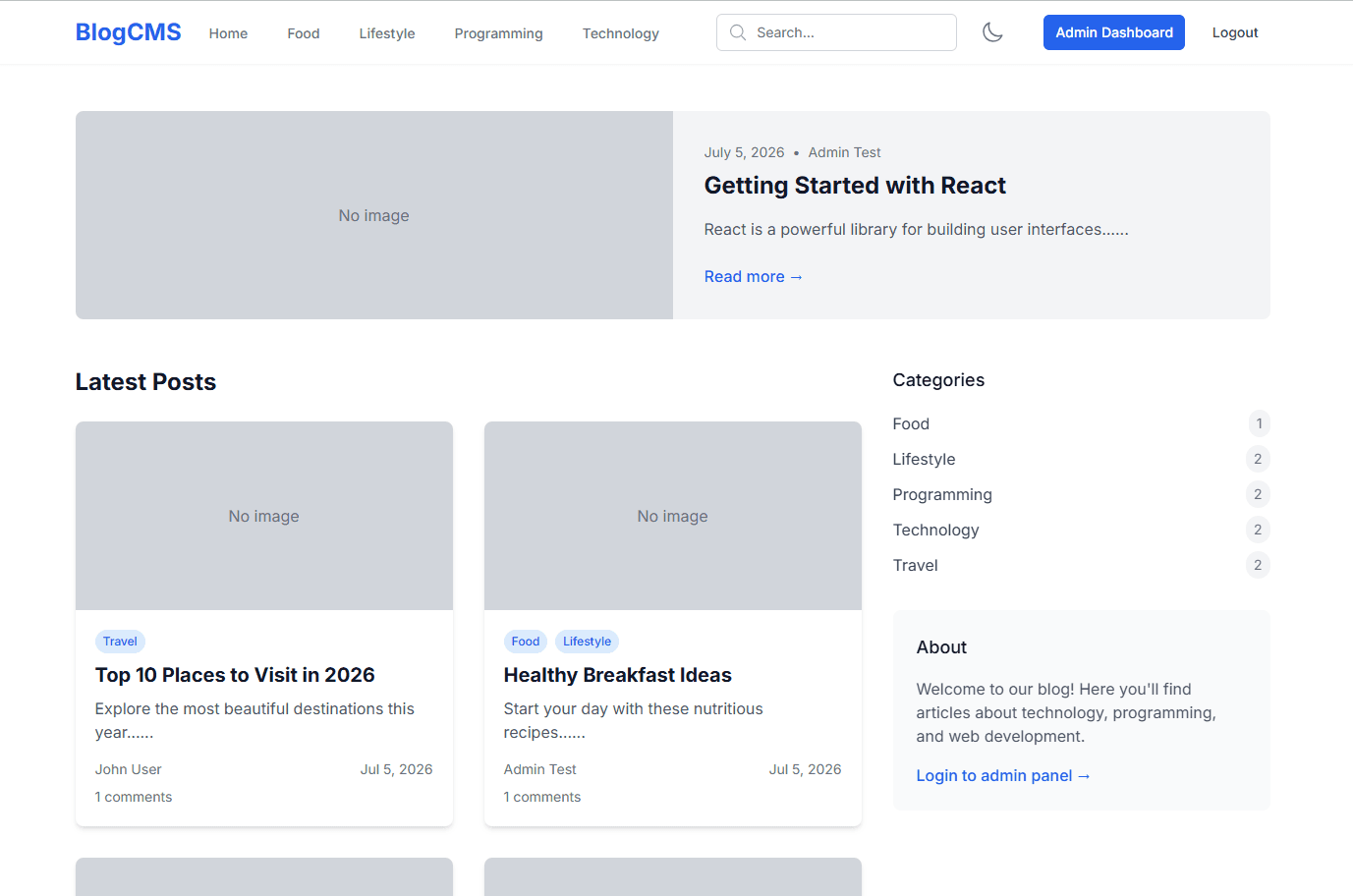Click Admin Test author on Healthy Breakfast post
The image size is (1353, 896).
[x=540, y=769]
